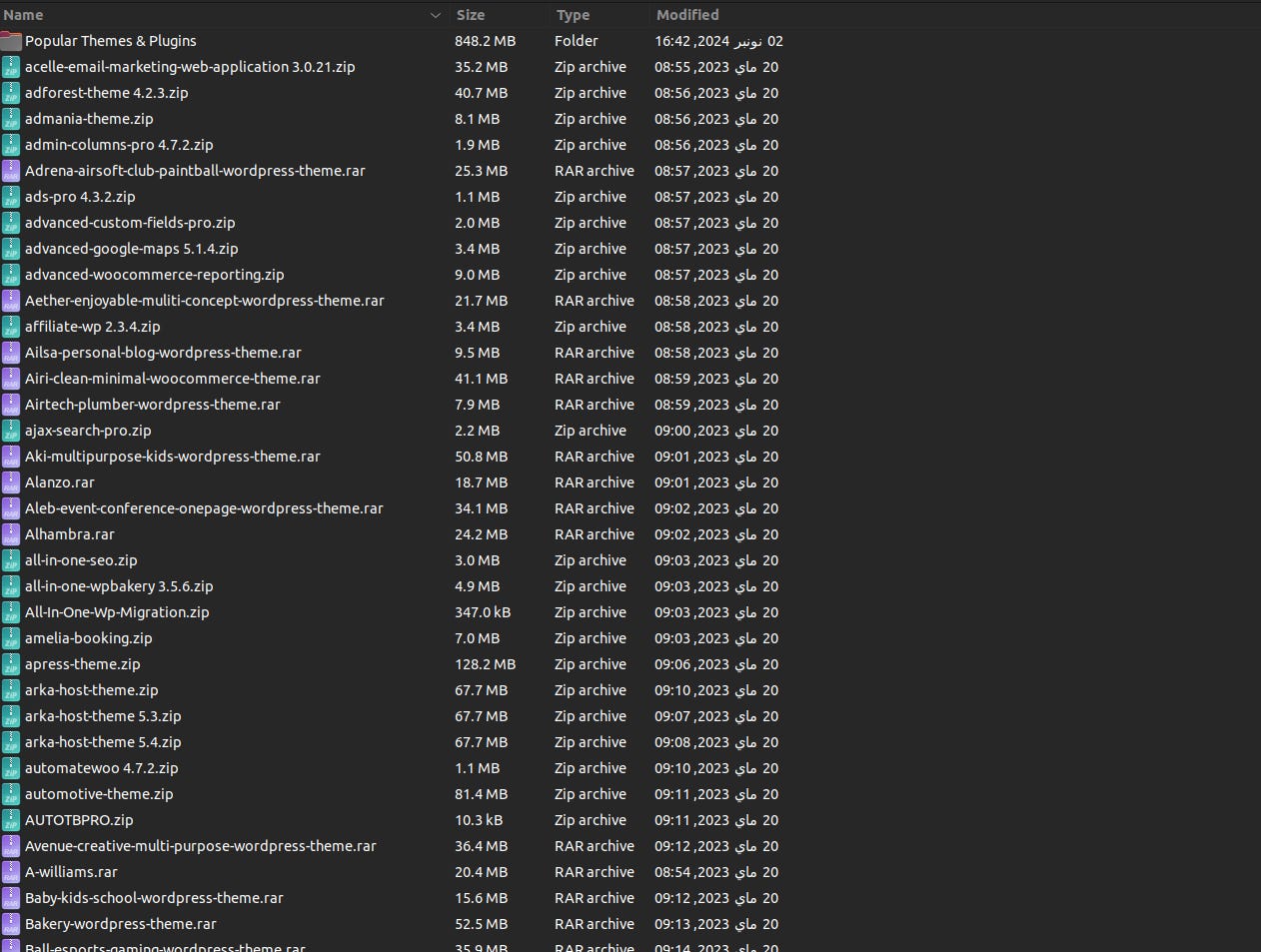Viewport: 1261px width, 952px height.
Task: Click zip icon of affiliate-wp 2.3.4.zip
Action: pos(11,327)
